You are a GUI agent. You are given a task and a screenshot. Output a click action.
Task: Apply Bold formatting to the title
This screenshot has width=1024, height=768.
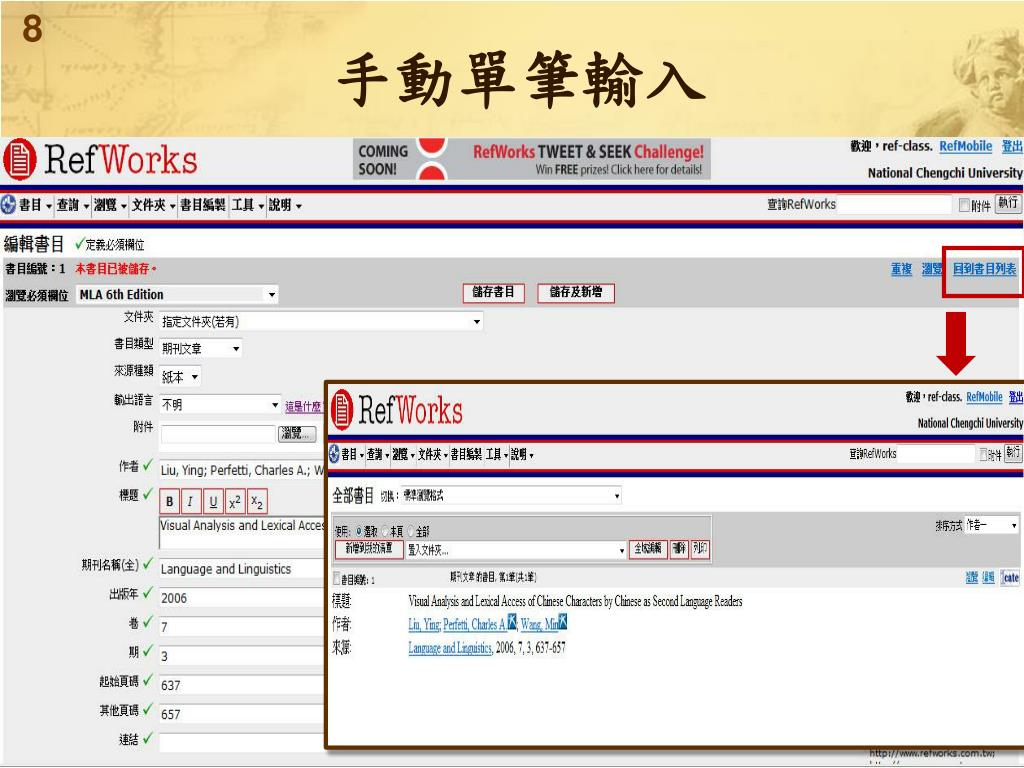(170, 502)
